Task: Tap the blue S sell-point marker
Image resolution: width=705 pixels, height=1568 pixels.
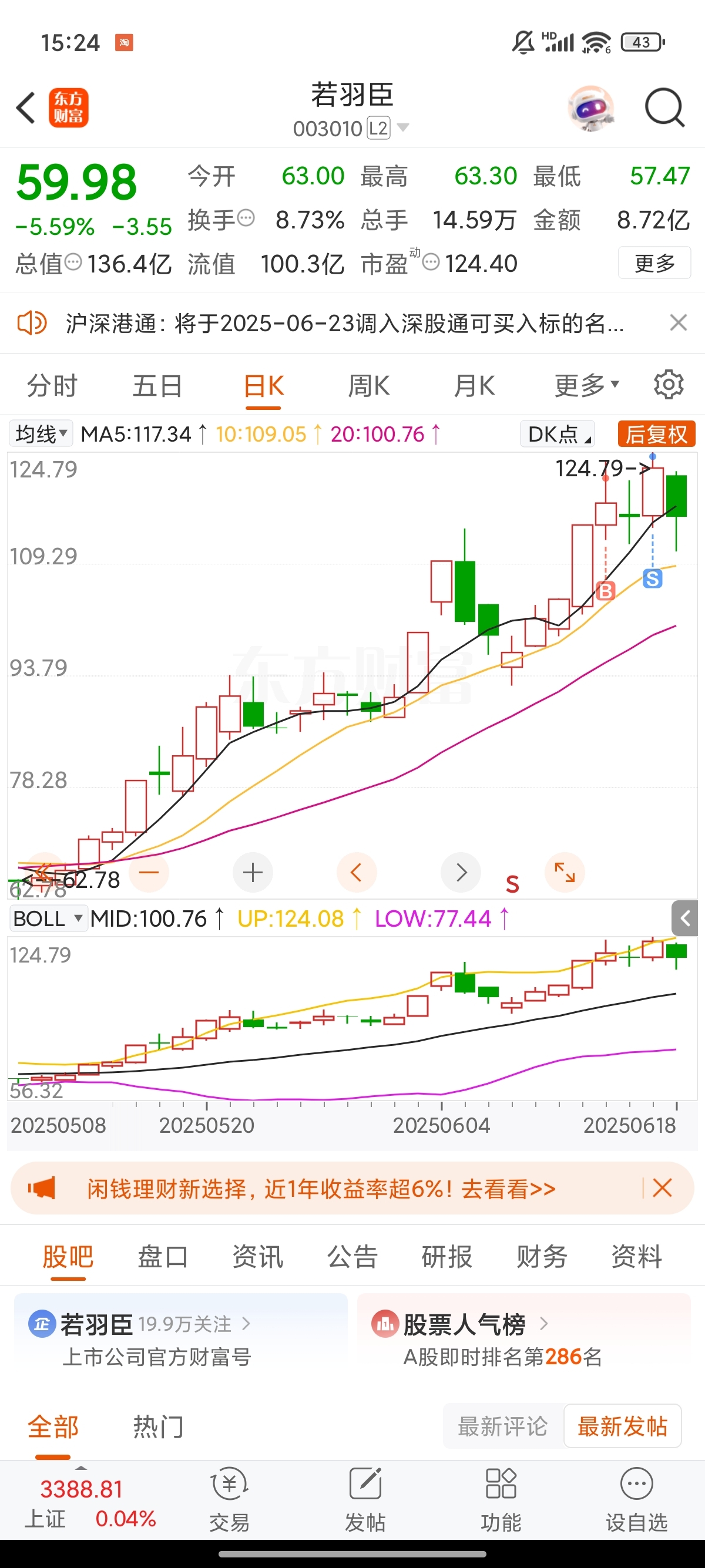Action: (x=653, y=578)
